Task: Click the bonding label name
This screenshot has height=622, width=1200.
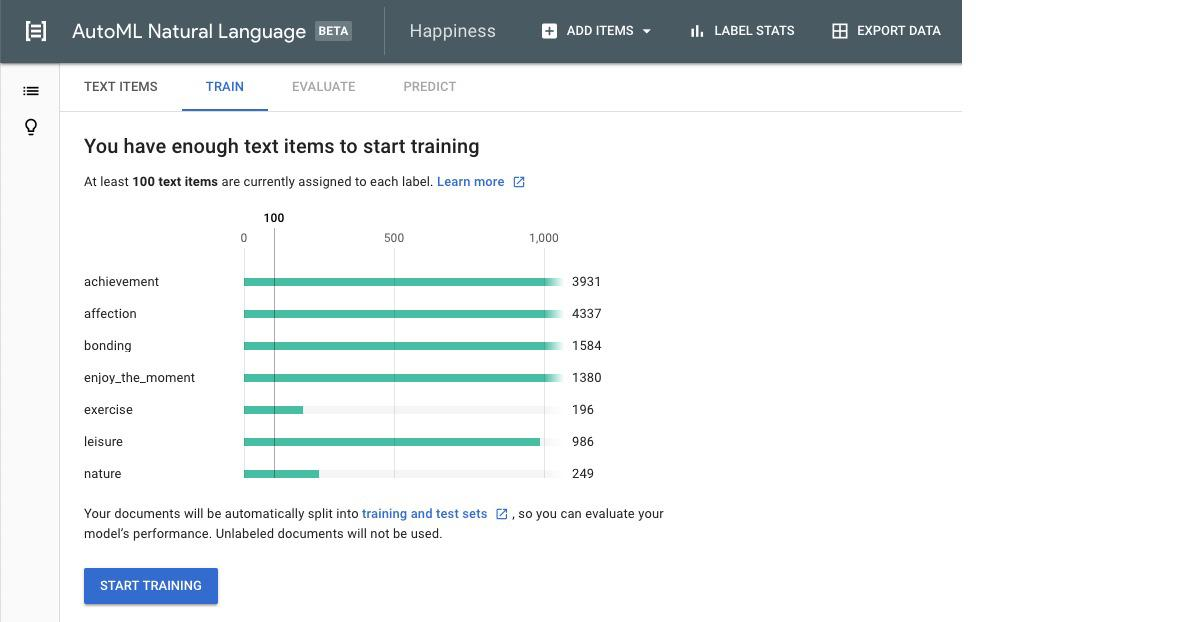Action: pyautogui.click(x=108, y=346)
